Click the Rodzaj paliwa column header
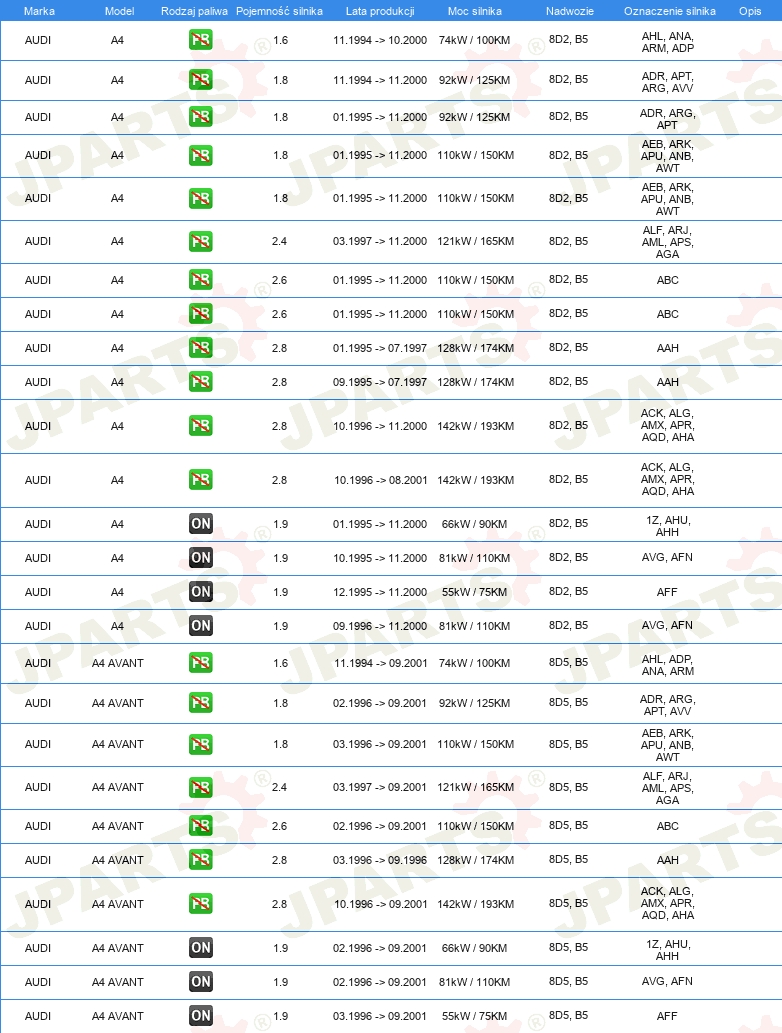Image resolution: width=782 pixels, height=1033 pixels. (x=194, y=11)
